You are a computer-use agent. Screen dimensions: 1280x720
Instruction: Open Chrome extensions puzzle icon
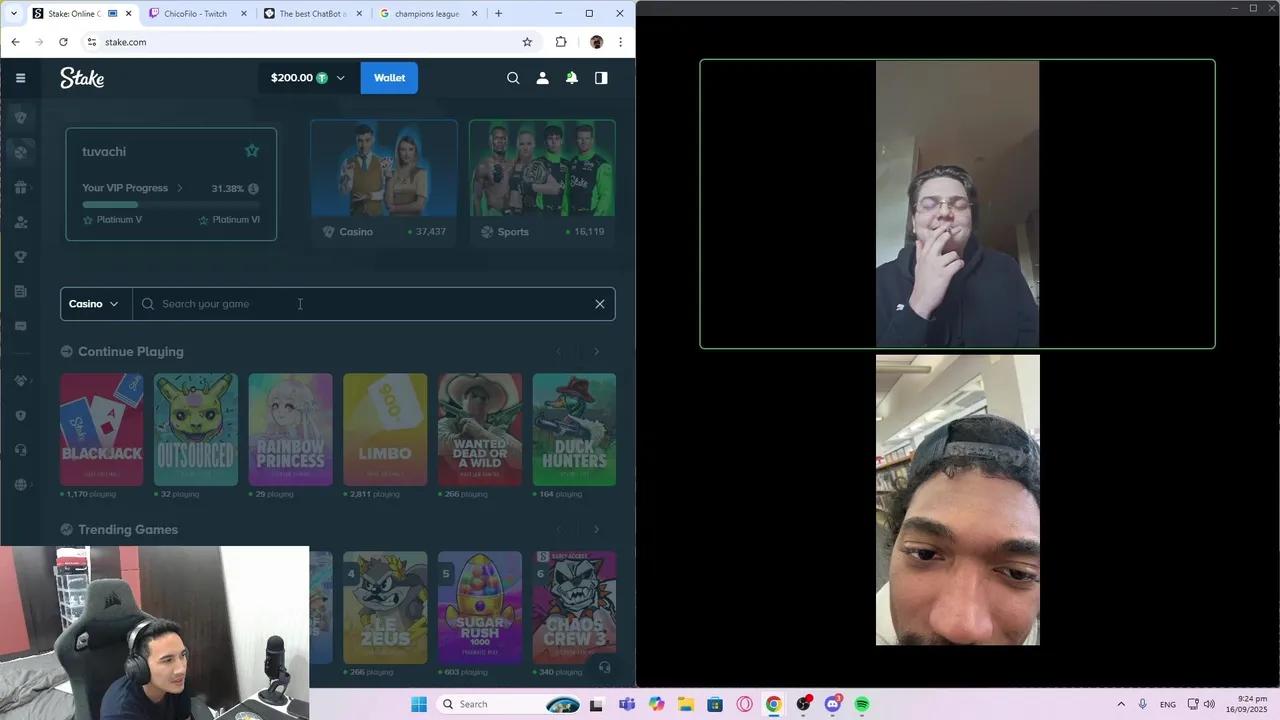point(561,42)
